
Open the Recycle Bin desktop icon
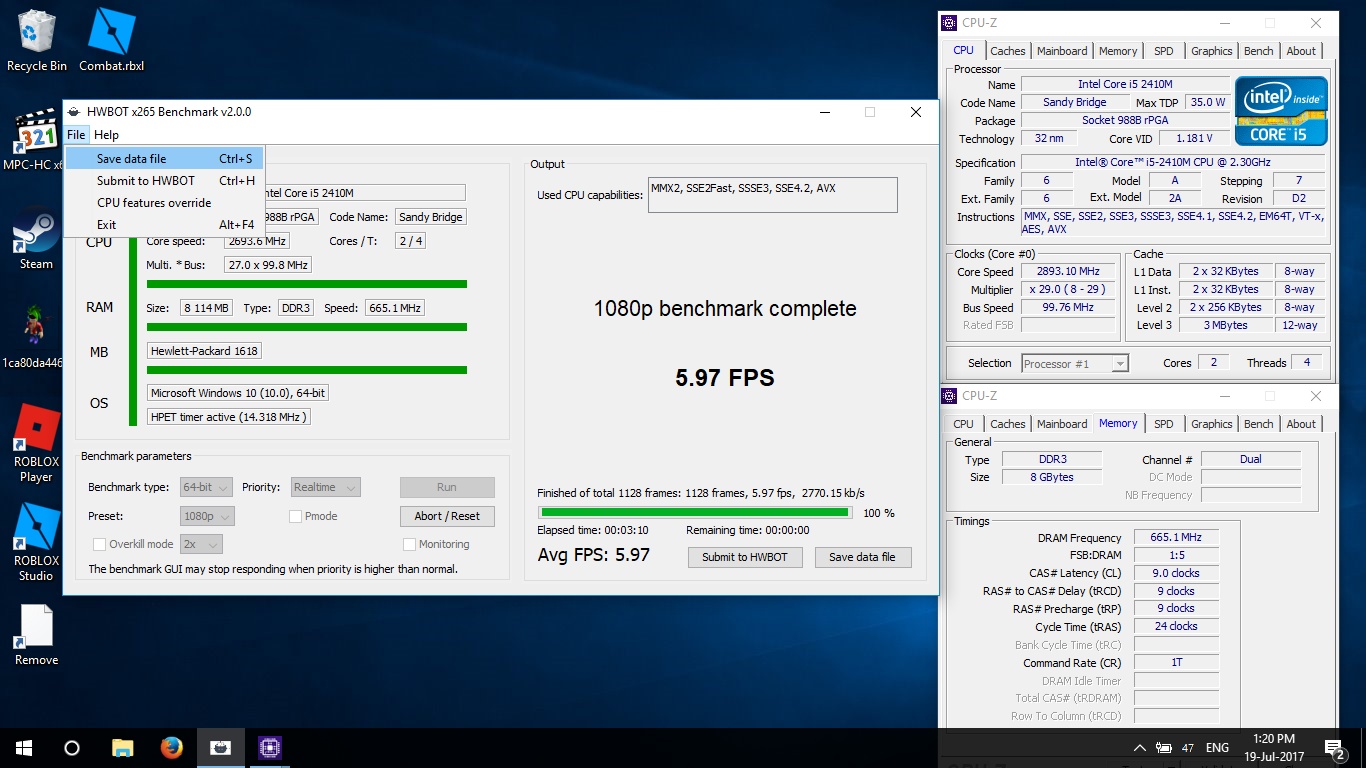click(x=37, y=40)
